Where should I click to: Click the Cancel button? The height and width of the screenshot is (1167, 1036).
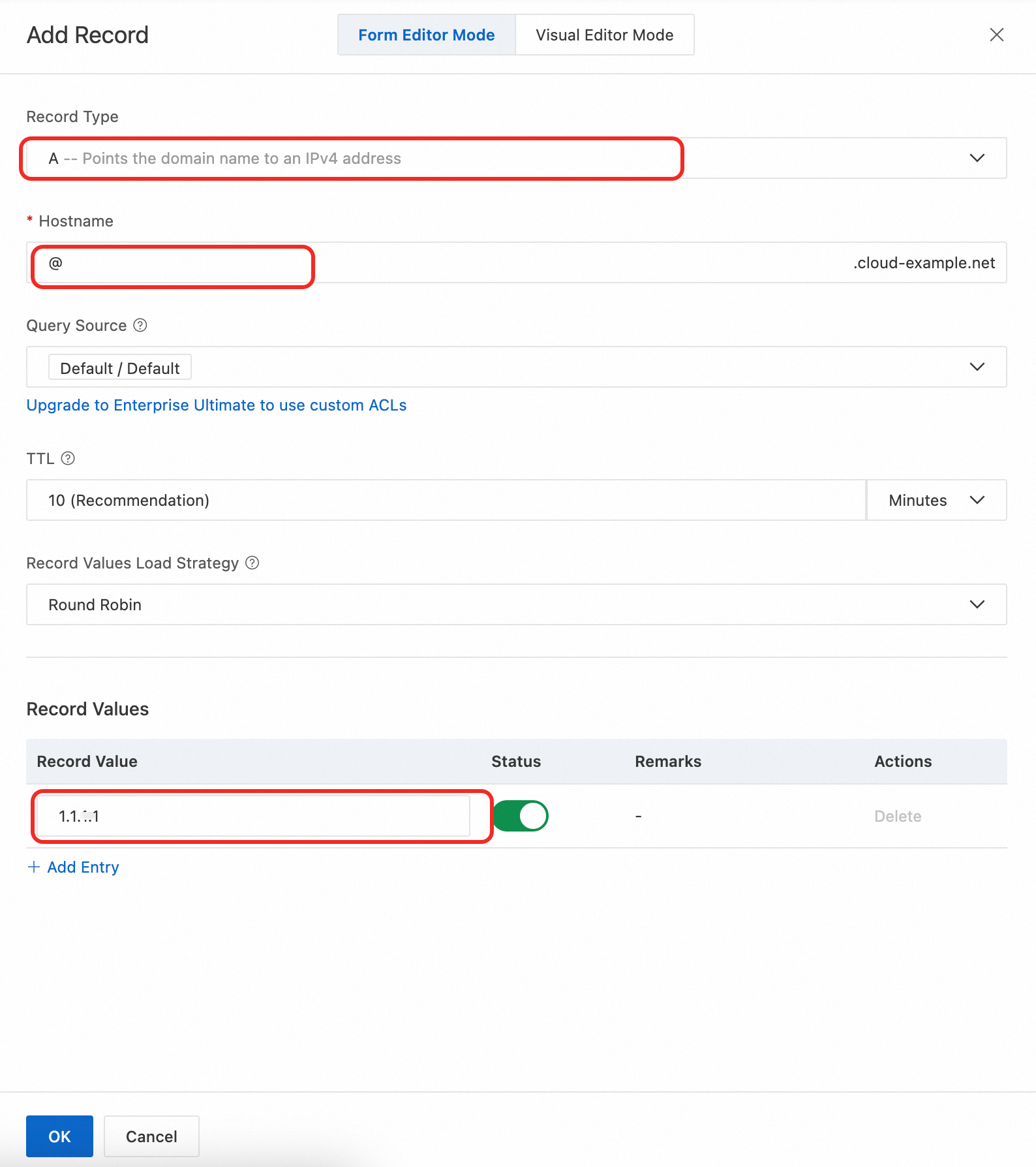pyautogui.click(x=151, y=1136)
